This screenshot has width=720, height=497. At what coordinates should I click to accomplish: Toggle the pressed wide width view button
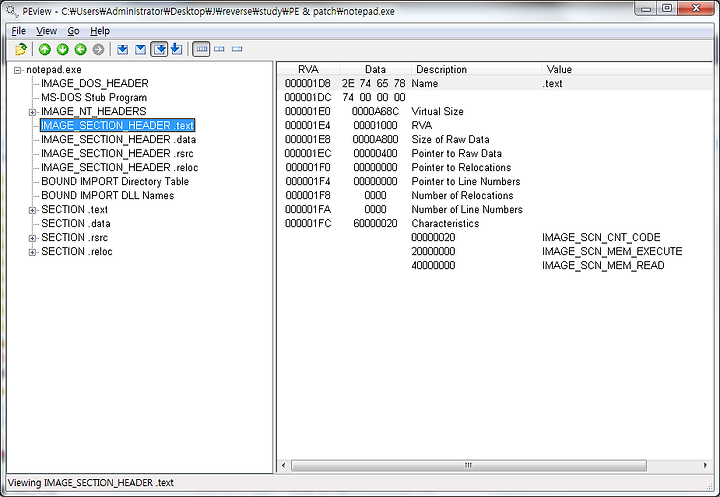(201, 49)
